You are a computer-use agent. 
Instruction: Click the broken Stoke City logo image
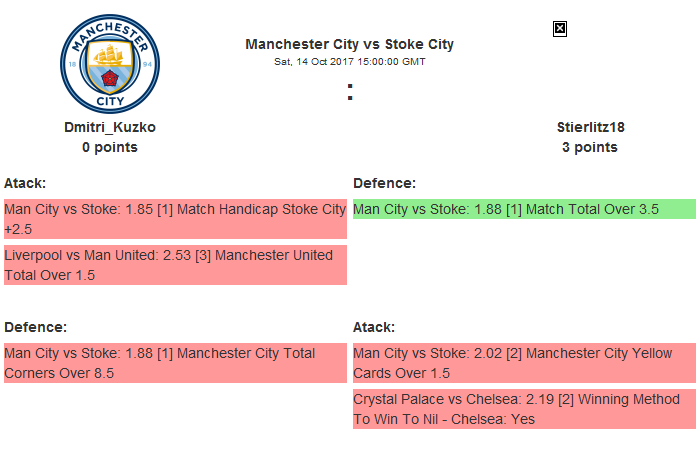click(x=560, y=29)
